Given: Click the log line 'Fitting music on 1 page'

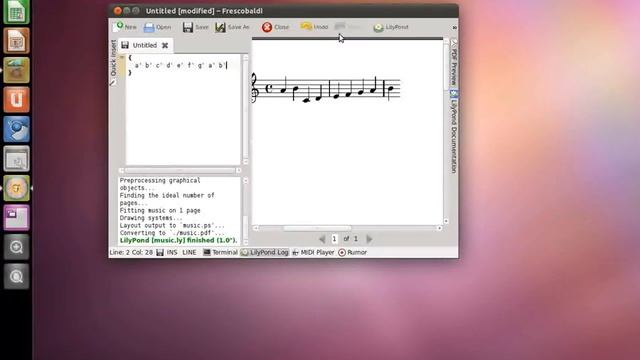Looking at the screenshot, I should point(160,211).
